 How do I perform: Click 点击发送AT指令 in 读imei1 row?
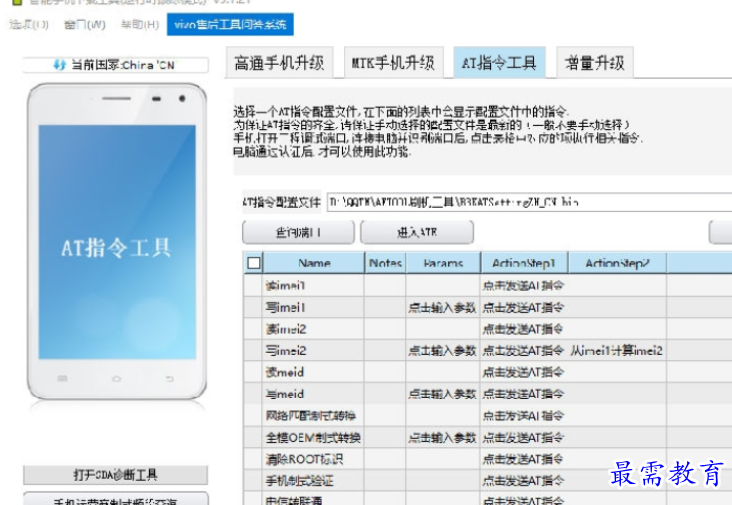click(x=523, y=285)
